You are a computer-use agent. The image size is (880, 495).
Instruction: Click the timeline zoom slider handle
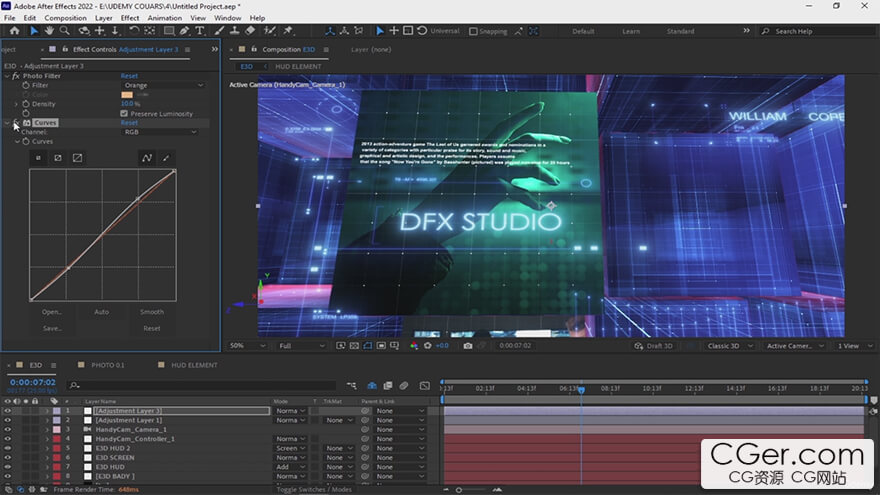pyautogui.click(x=459, y=490)
